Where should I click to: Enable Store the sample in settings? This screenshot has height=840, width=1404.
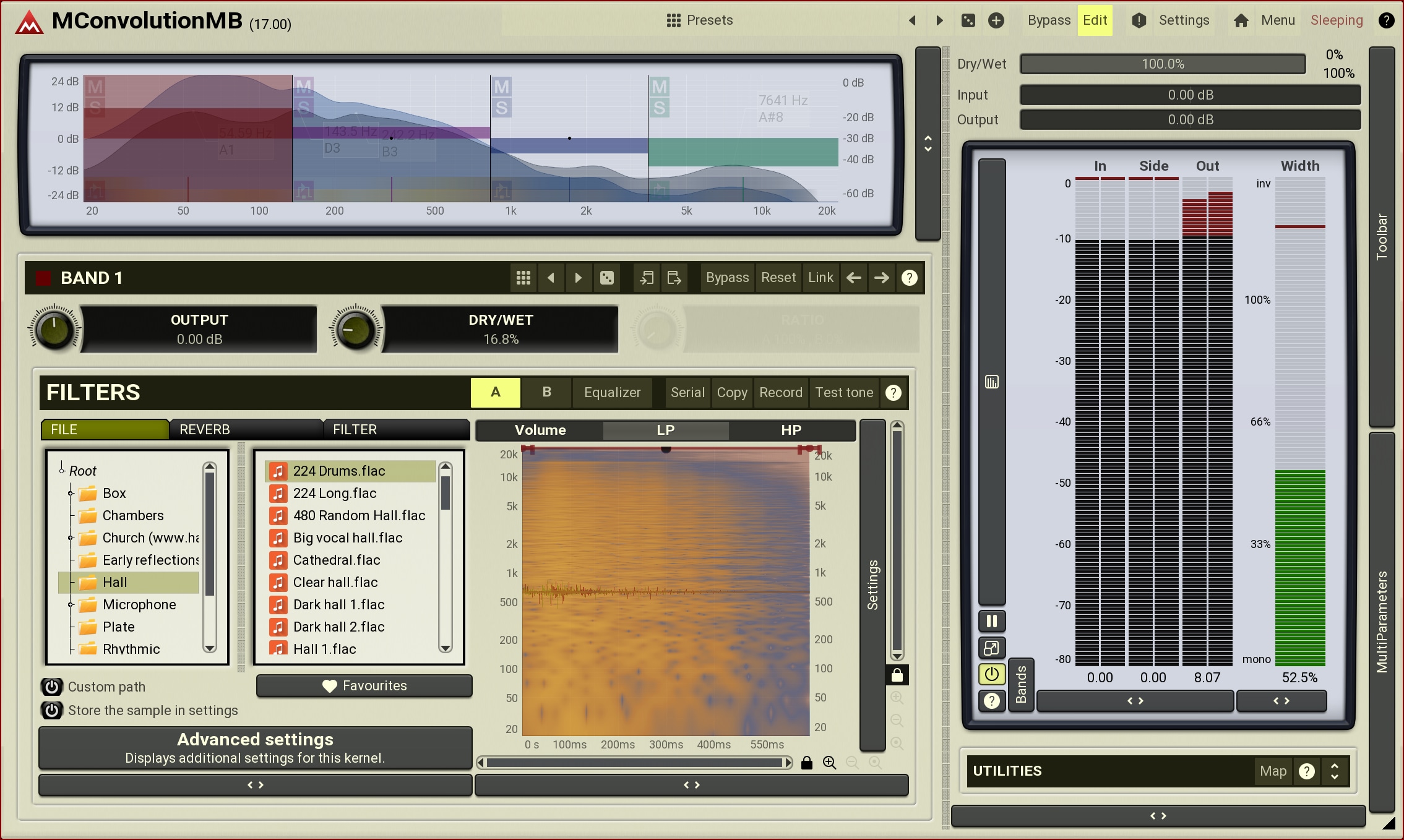point(52,710)
